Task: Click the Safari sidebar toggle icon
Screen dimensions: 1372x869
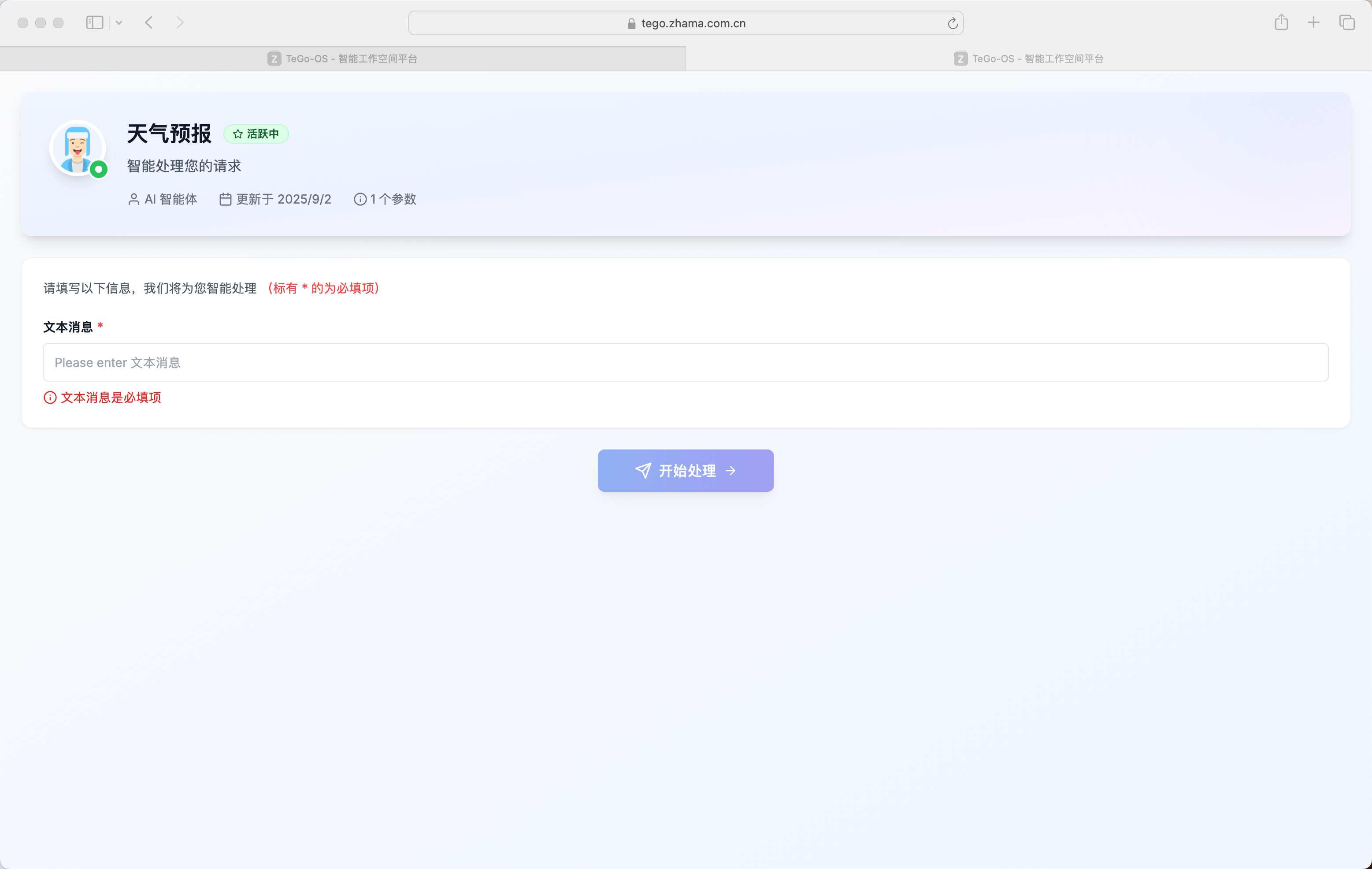Action: (x=95, y=23)
